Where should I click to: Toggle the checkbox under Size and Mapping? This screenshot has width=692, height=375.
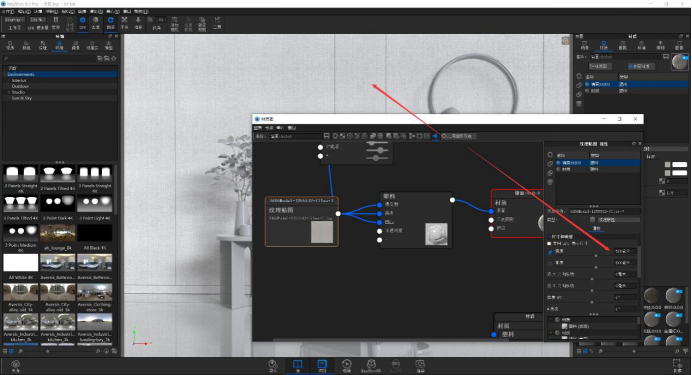[x=549, y=243]
